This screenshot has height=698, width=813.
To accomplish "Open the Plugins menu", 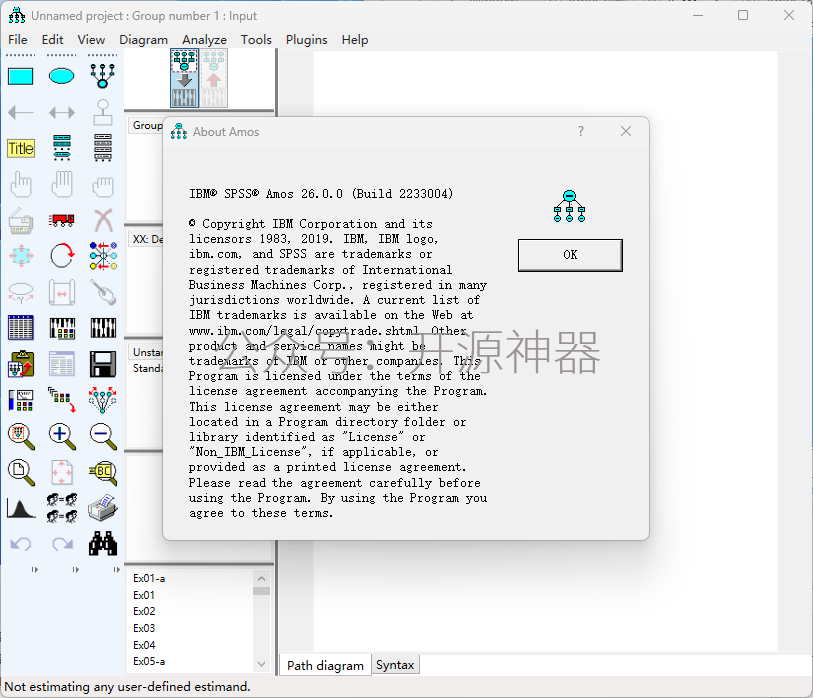I will point(306,40).
